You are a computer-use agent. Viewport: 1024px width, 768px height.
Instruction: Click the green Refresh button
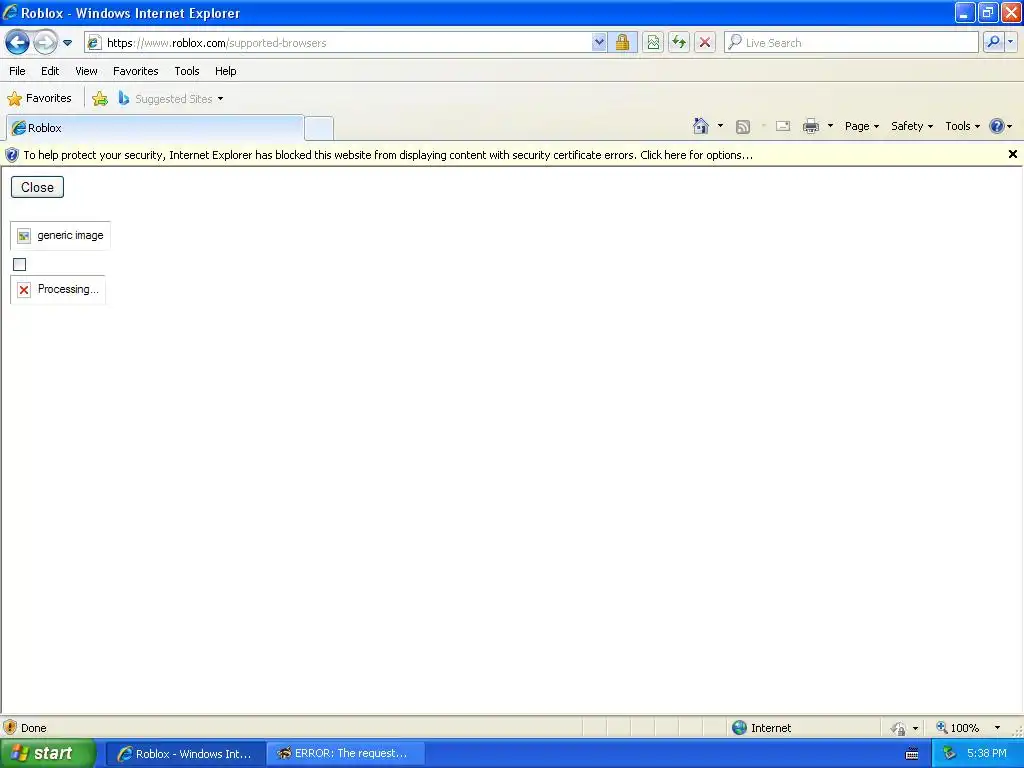679,43
